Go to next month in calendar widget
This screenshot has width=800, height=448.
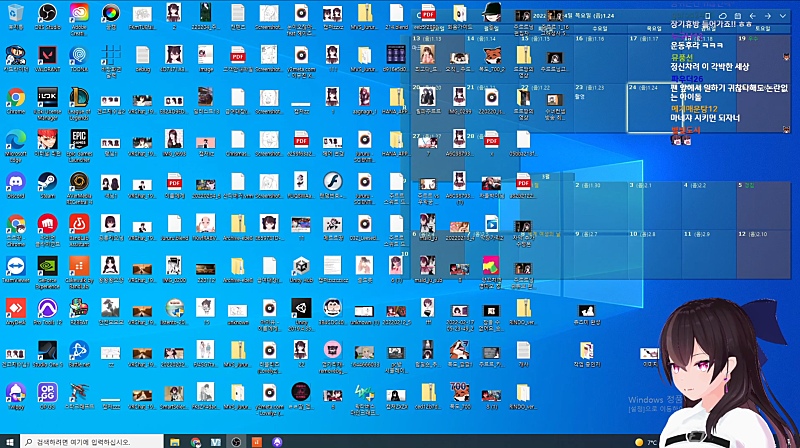click(767, 16)
